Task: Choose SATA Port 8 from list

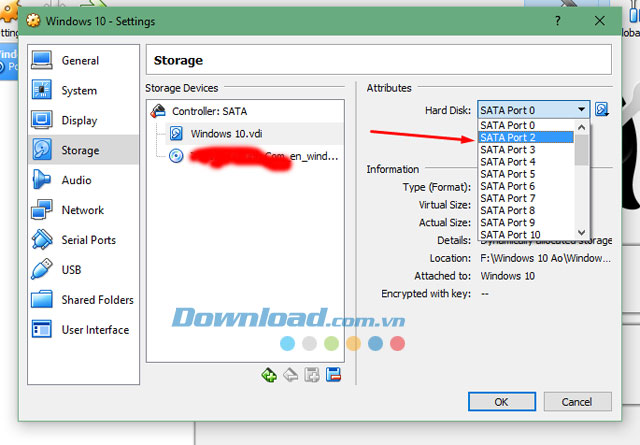Action: pos(526,211)
